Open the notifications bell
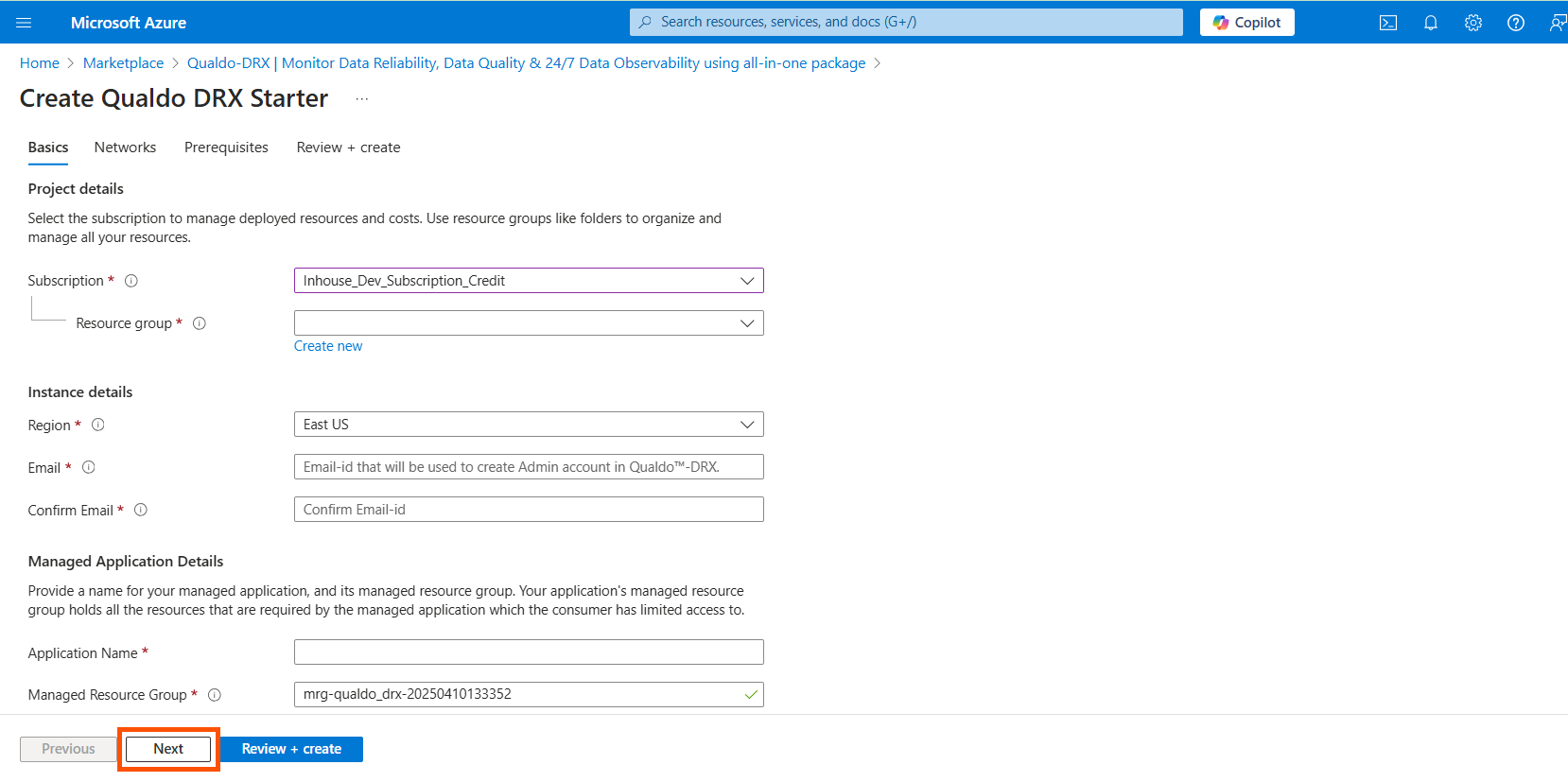This screenshot has width=1568, height=782. [1431, 23]
